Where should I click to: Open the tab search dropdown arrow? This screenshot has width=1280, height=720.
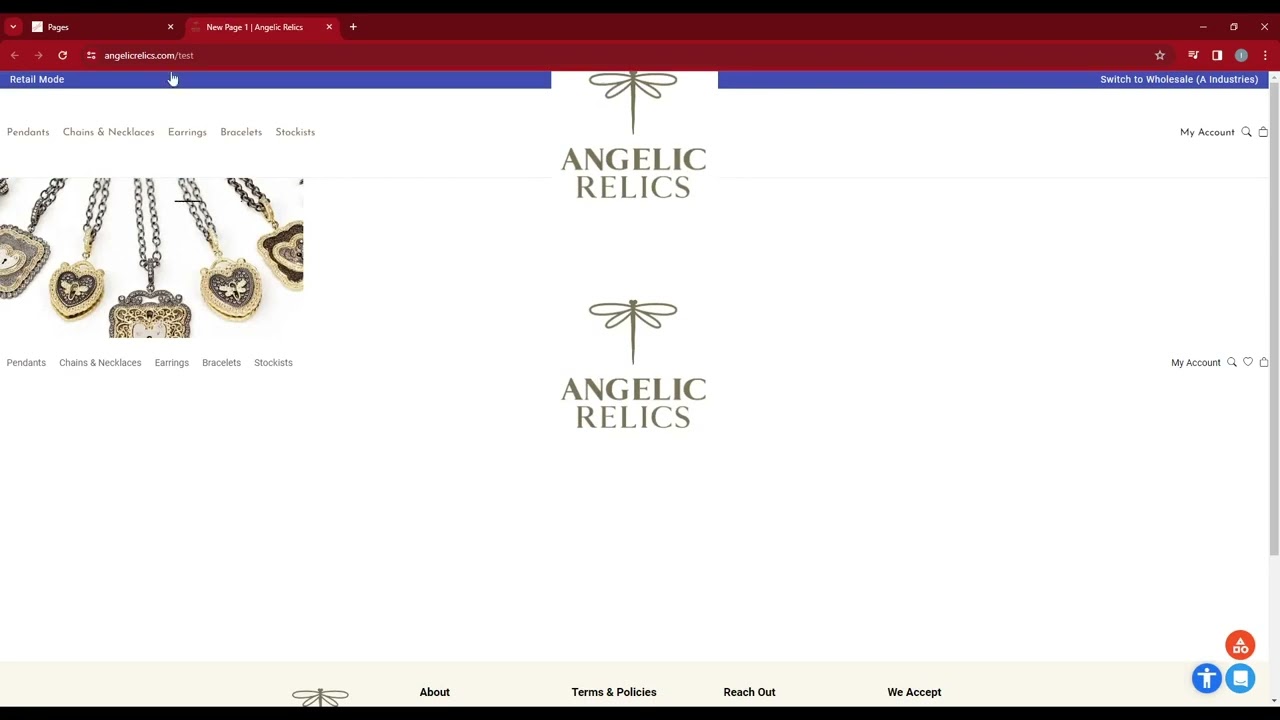point(13,27)
